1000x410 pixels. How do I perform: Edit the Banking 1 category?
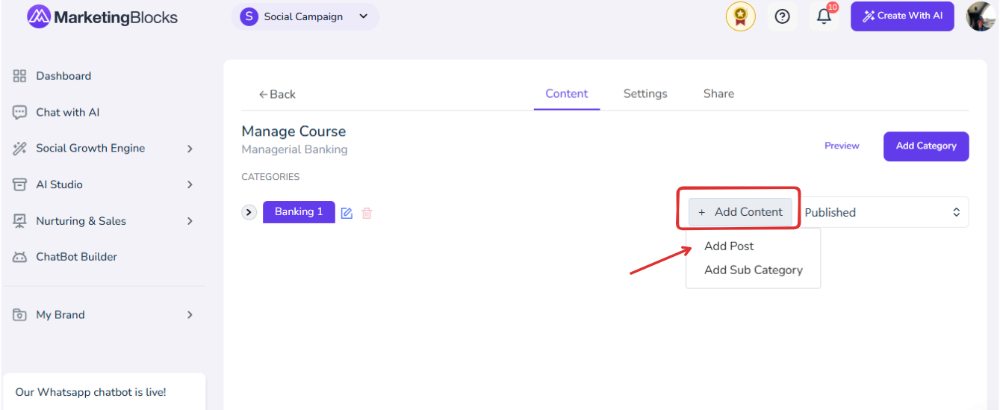(x=347, y=213)
